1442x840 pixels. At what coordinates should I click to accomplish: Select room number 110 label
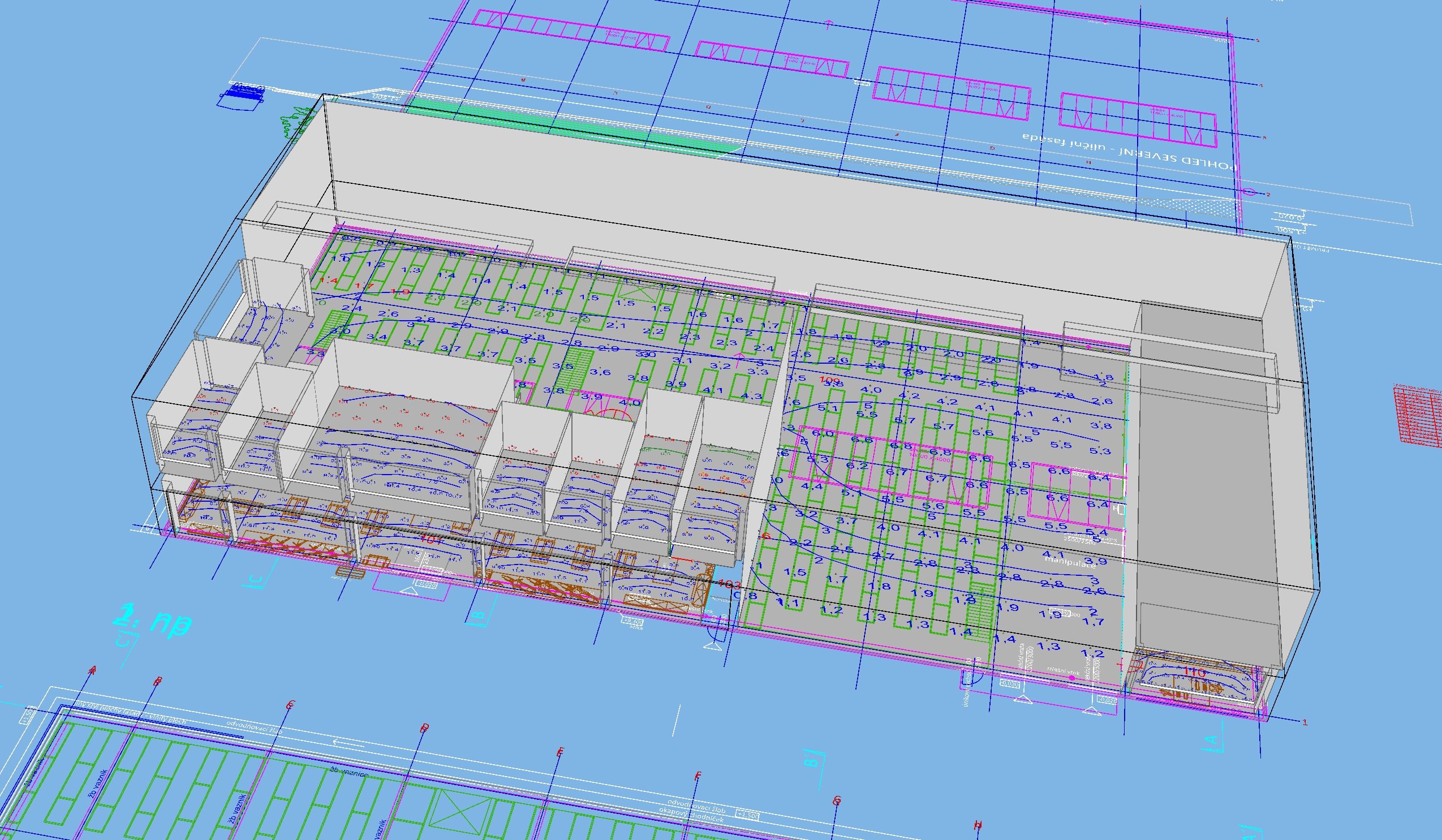pyautogui.click(x=1194, y=673)
